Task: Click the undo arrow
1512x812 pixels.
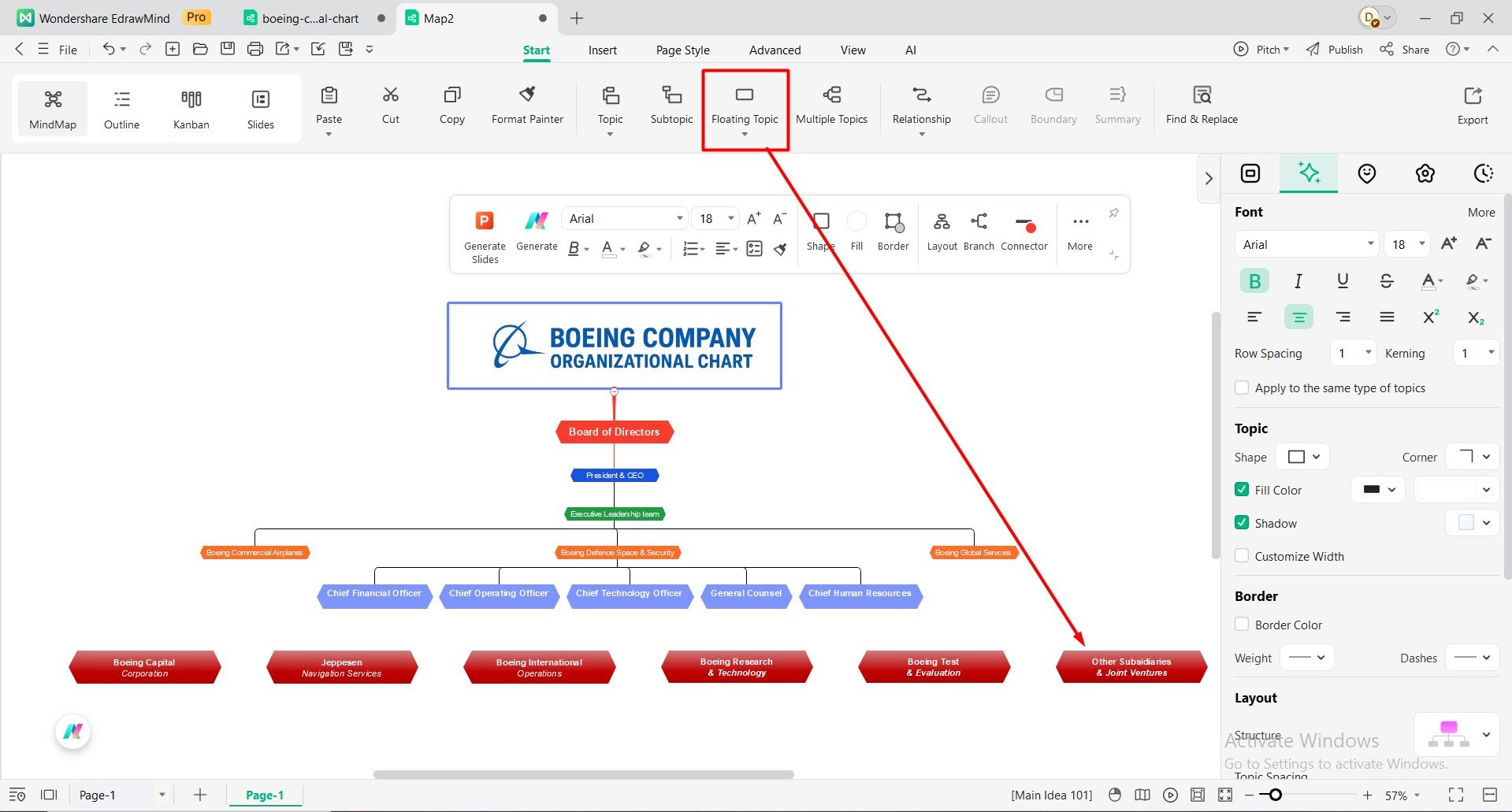Action: coord(109,49)
